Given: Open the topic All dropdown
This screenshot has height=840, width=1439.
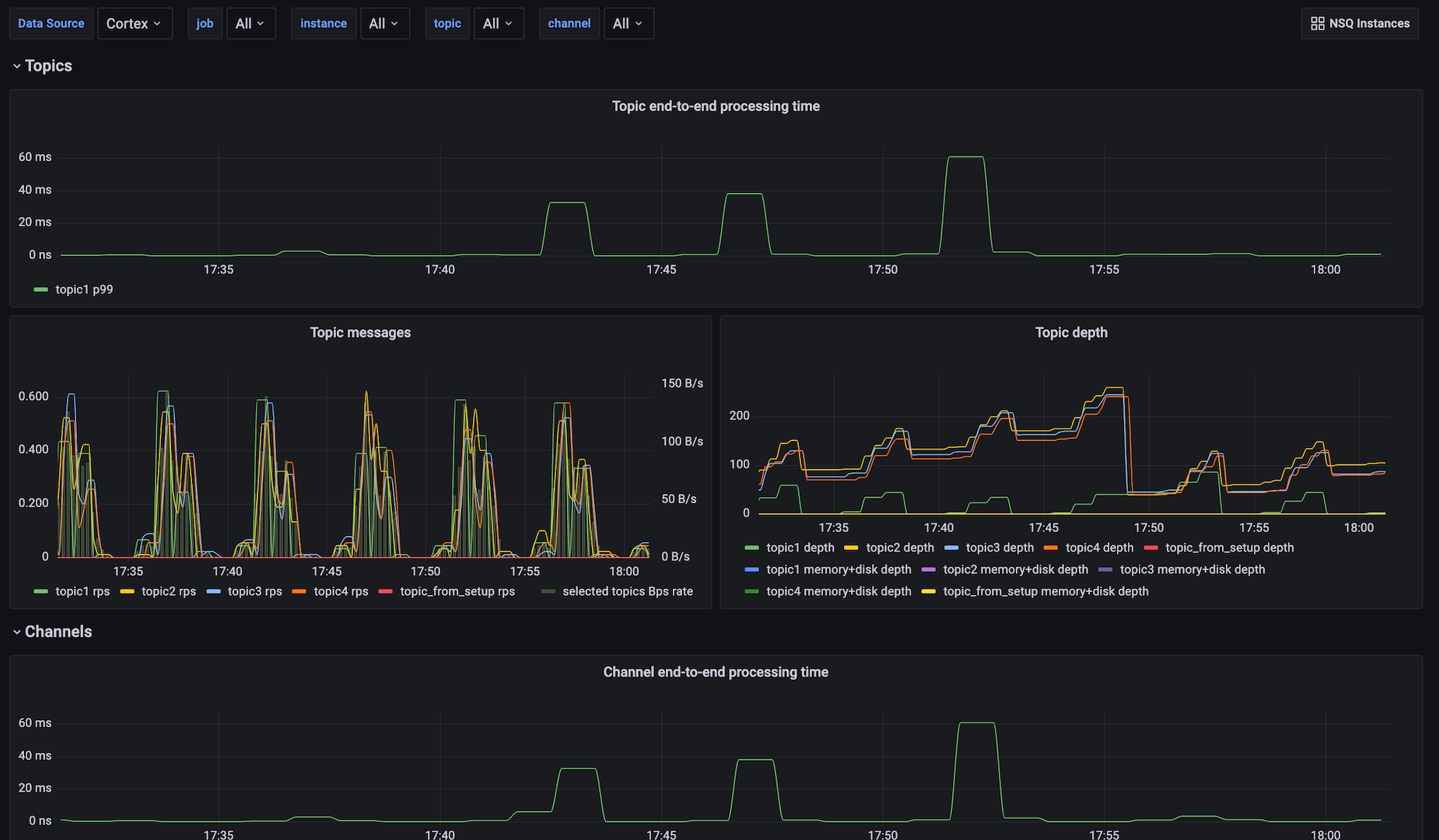Looking at the screenshot, I should (x=499, y=23).
